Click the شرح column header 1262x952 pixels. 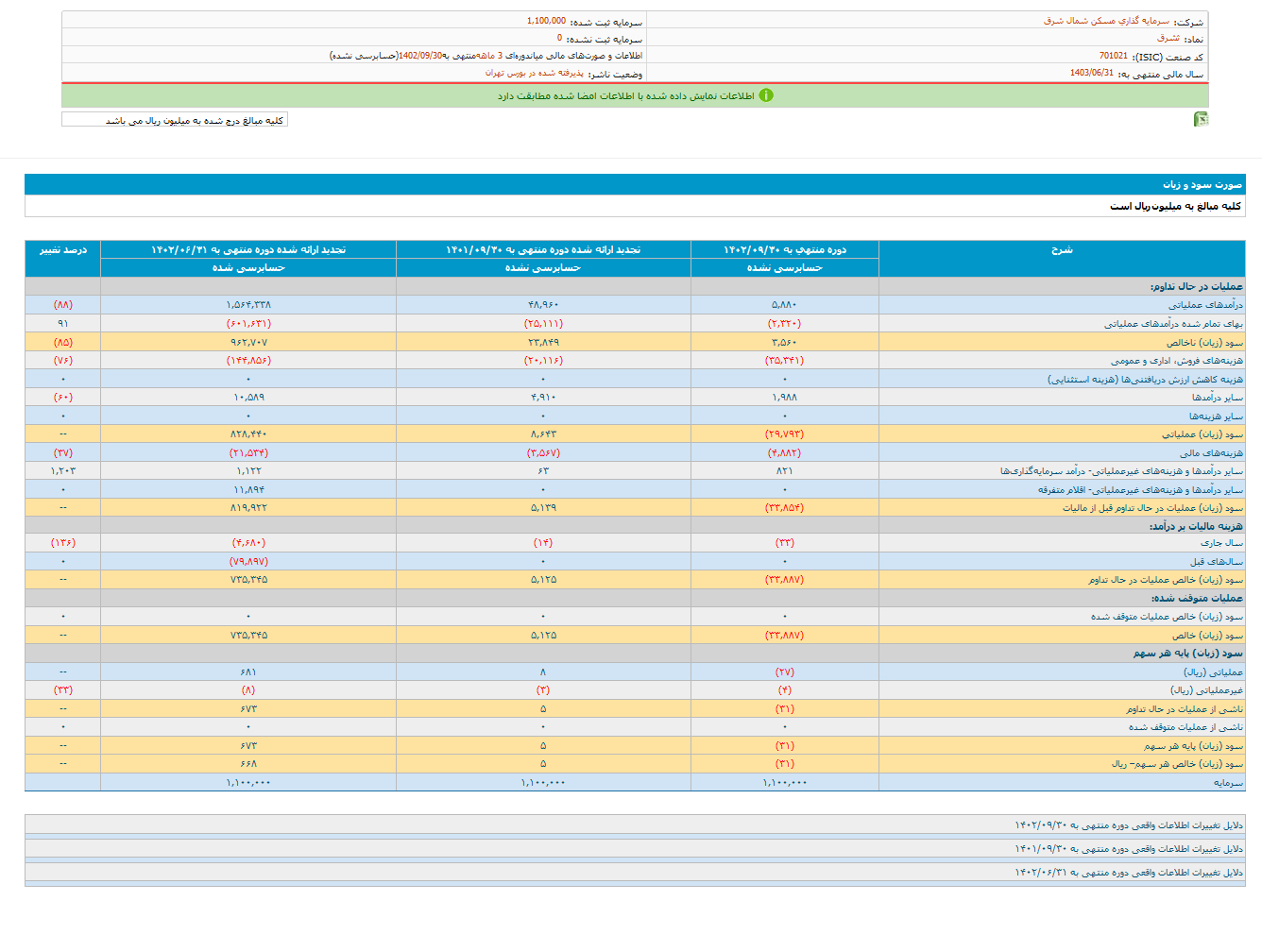[x=1062, y=250]
